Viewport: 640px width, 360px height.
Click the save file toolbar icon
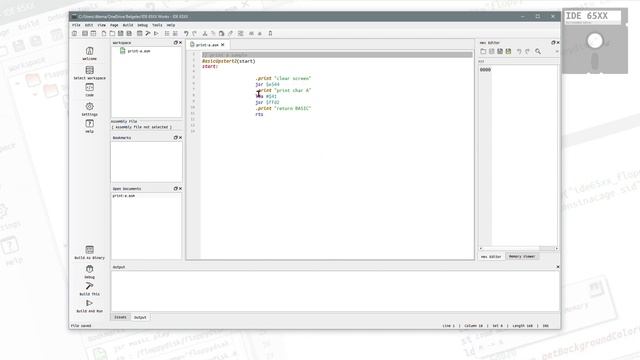point(120,33)
